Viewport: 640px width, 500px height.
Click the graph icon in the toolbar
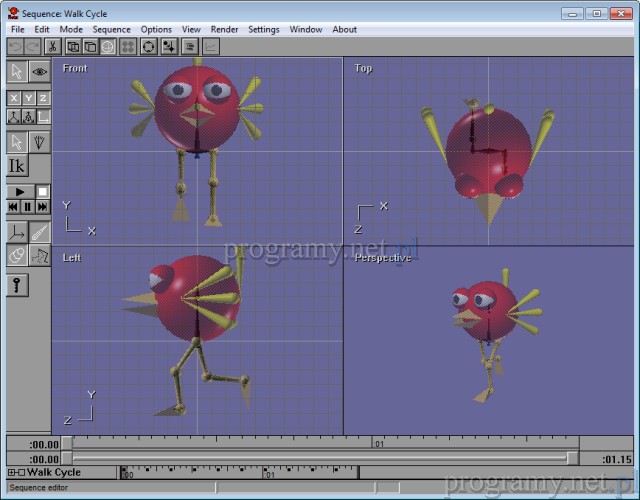coord(212,46)
